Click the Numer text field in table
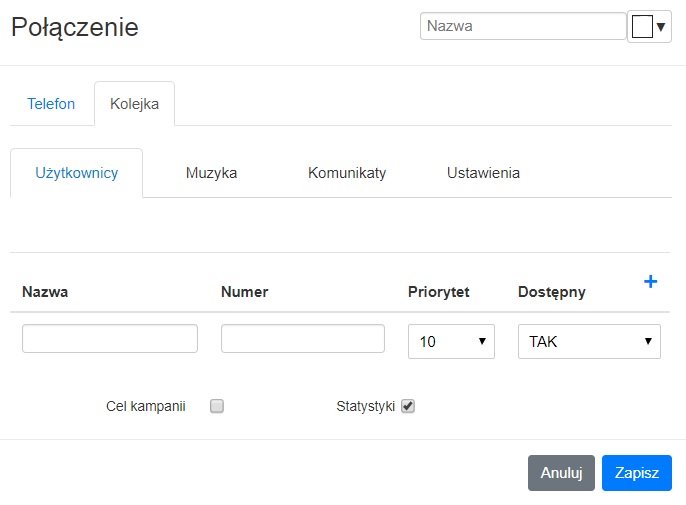The image size is (686, 505). pos(303,338)
